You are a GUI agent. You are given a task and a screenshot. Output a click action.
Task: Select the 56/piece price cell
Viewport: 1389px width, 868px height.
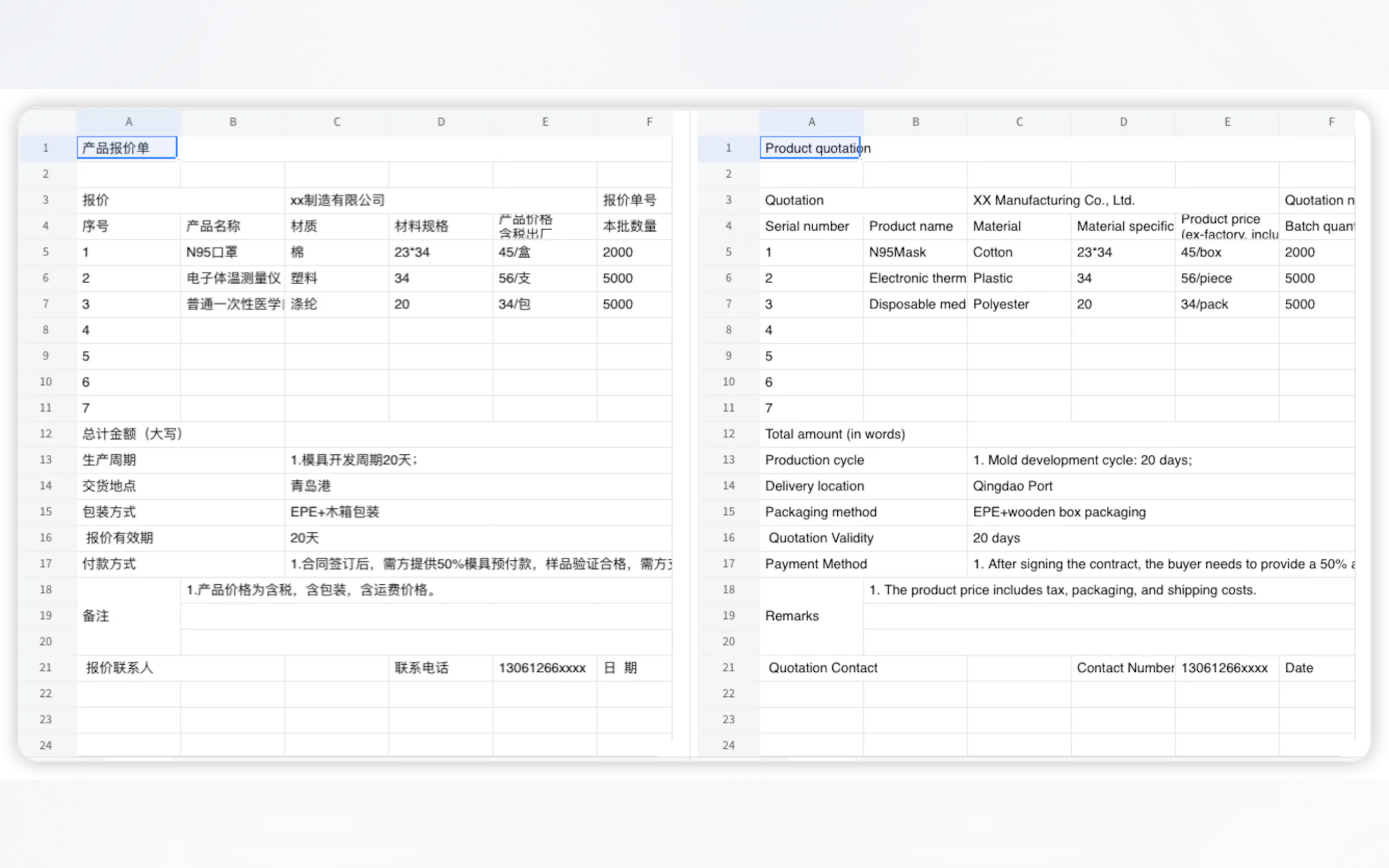point(1206,278)
